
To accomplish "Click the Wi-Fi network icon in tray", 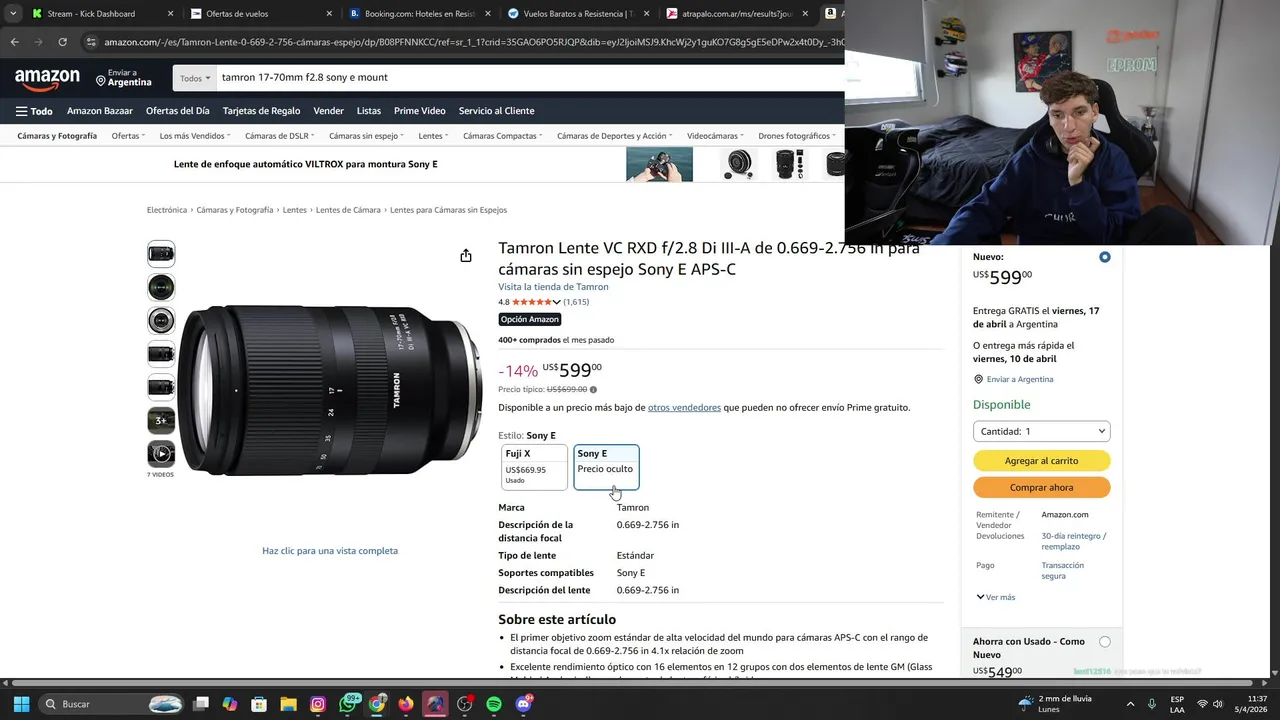I will [x=1202, y=704].
